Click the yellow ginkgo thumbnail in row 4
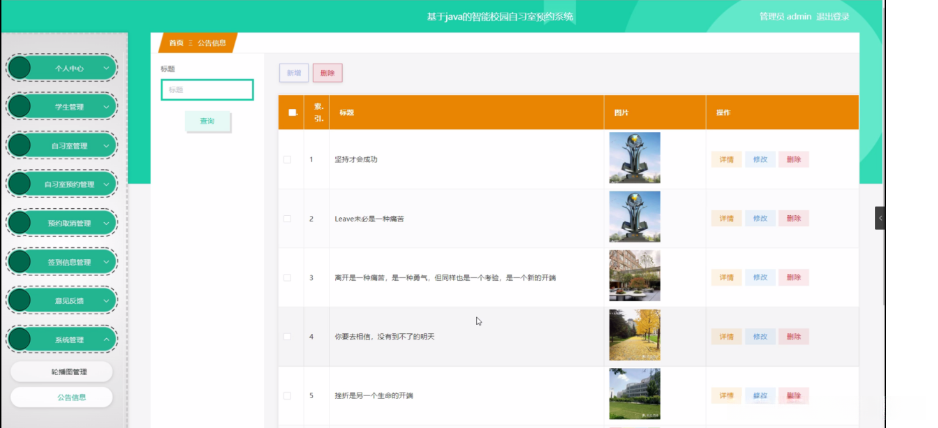This screenshot has width=938, height=428. point(635,335)
